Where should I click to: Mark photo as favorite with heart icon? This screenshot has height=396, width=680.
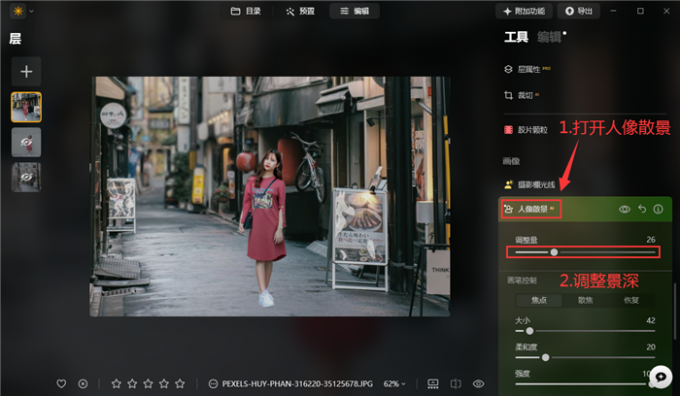tap(61, 384)
